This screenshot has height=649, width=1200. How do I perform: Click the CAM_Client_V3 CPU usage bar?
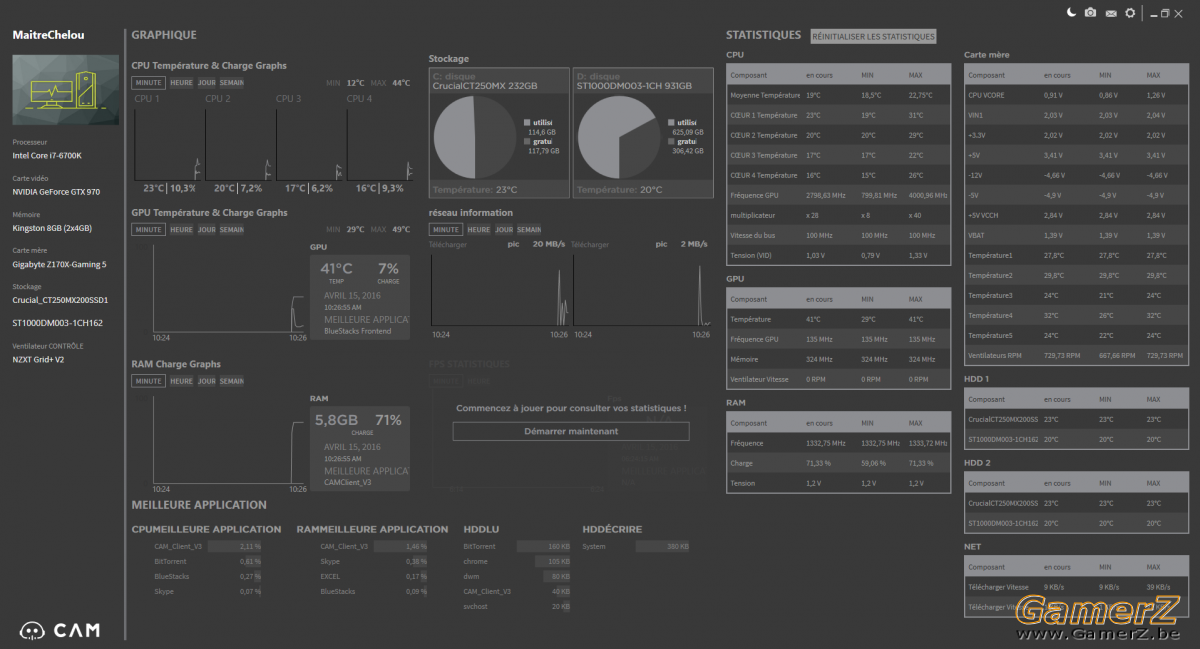coord(235,547)
